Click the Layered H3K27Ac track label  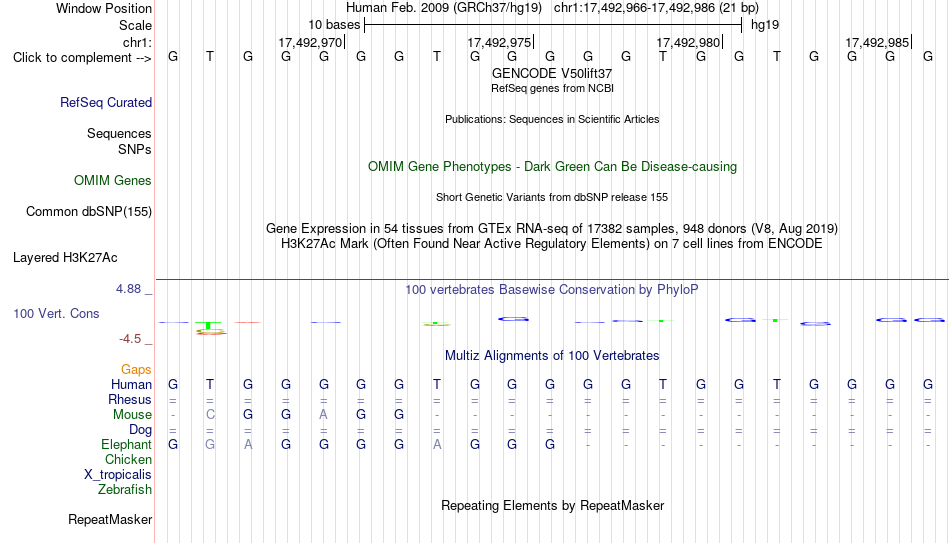tap(65, 258)
